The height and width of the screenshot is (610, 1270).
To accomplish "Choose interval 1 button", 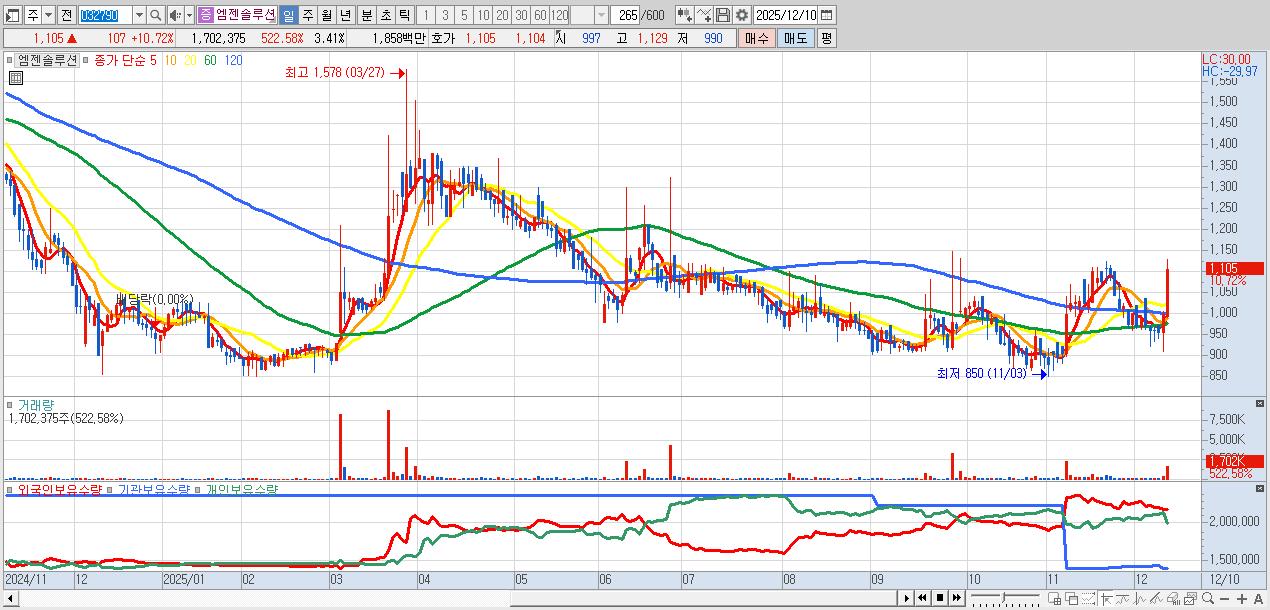I will [425, 15].
